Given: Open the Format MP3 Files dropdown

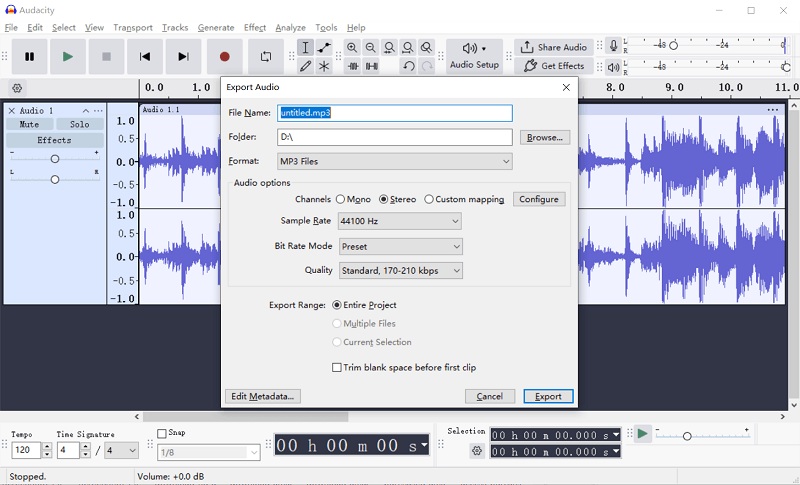Looking at the screenshot, I should click(395, 162).
